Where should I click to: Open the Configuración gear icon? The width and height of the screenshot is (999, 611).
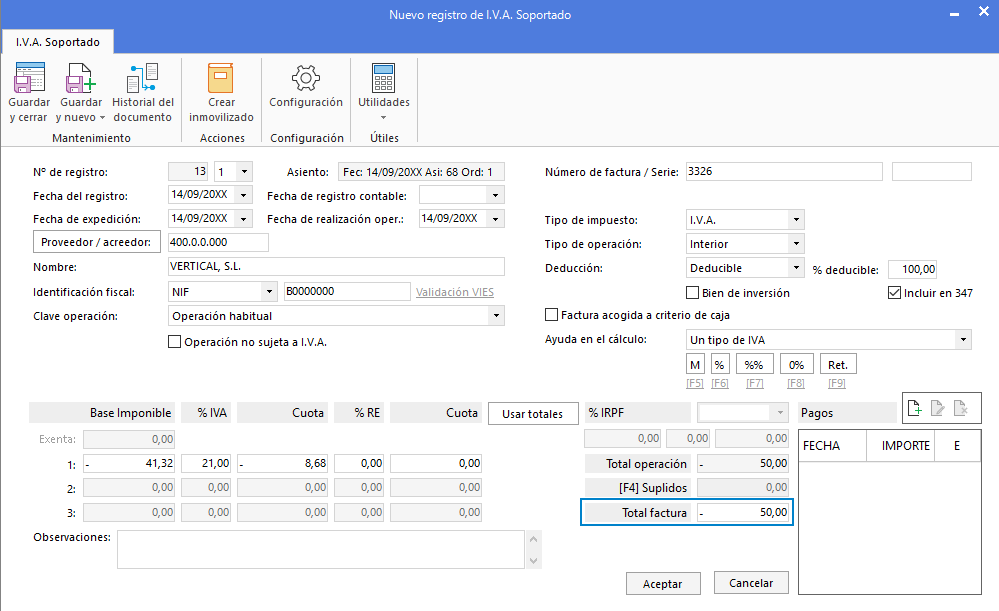[306, 78]
